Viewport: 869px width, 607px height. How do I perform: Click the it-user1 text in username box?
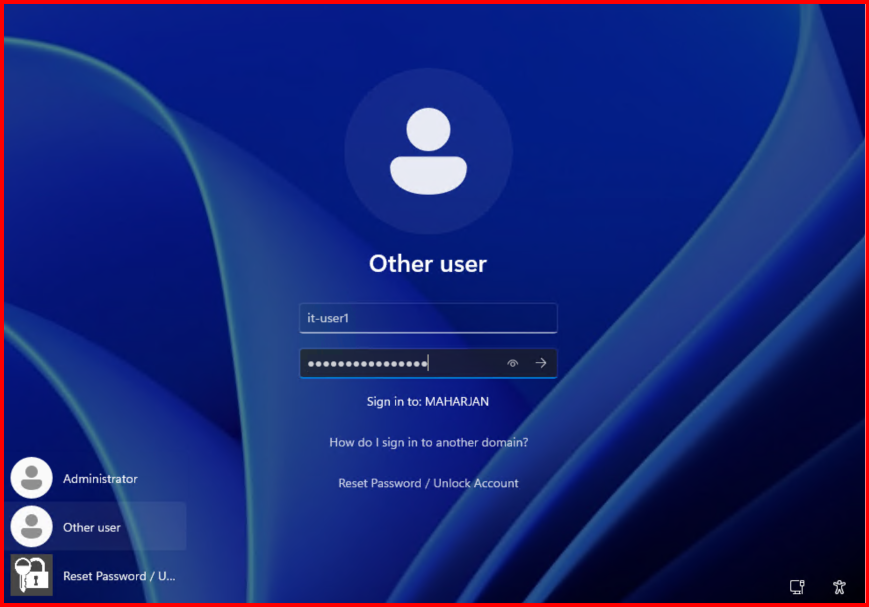point(328,319)
